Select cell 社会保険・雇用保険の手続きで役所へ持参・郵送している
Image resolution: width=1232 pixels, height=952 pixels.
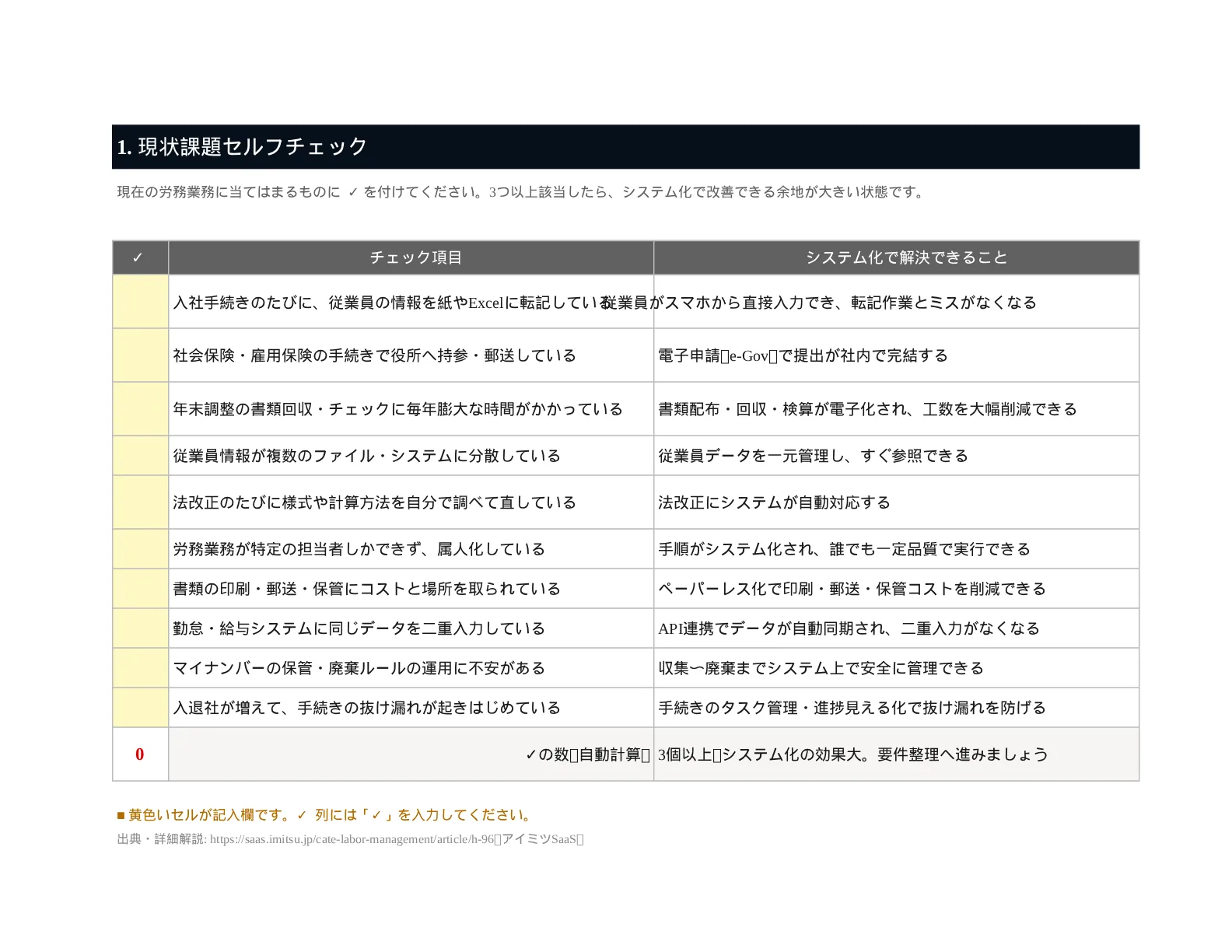(411, 355)
